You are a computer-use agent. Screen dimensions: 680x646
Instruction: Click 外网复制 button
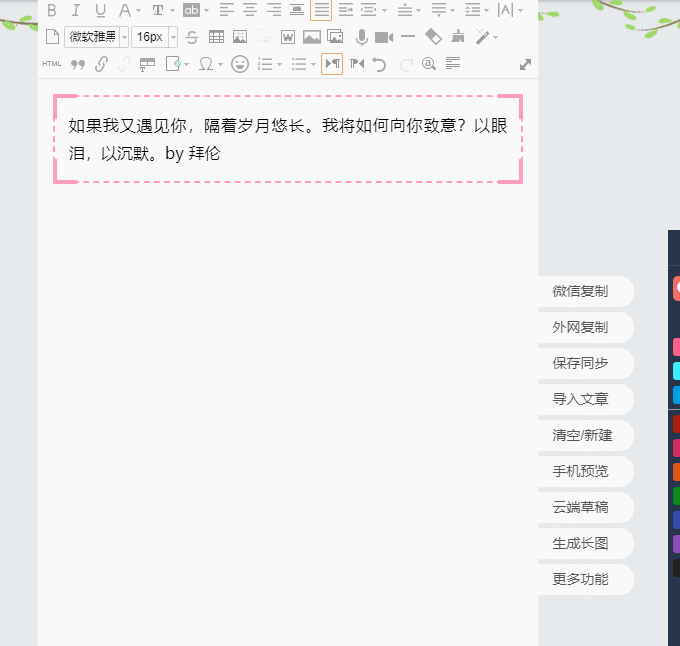coord(585,327)
